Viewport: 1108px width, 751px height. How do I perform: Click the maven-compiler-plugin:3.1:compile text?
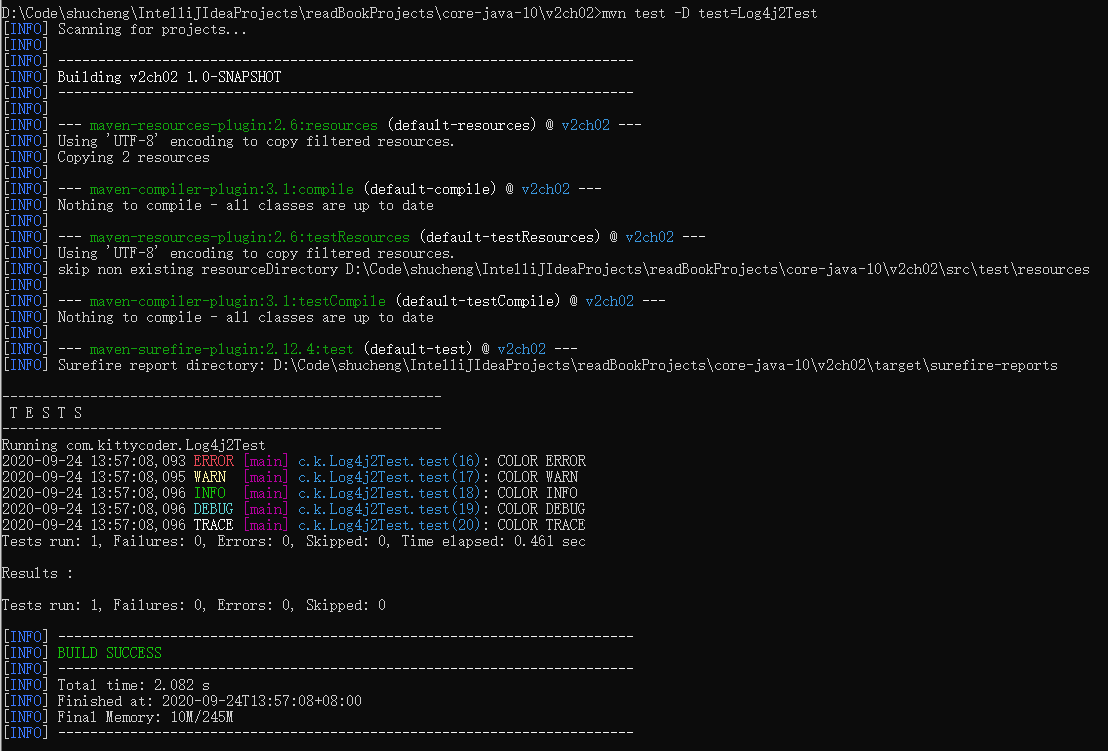pyautogui.click(x=220, y=188)
